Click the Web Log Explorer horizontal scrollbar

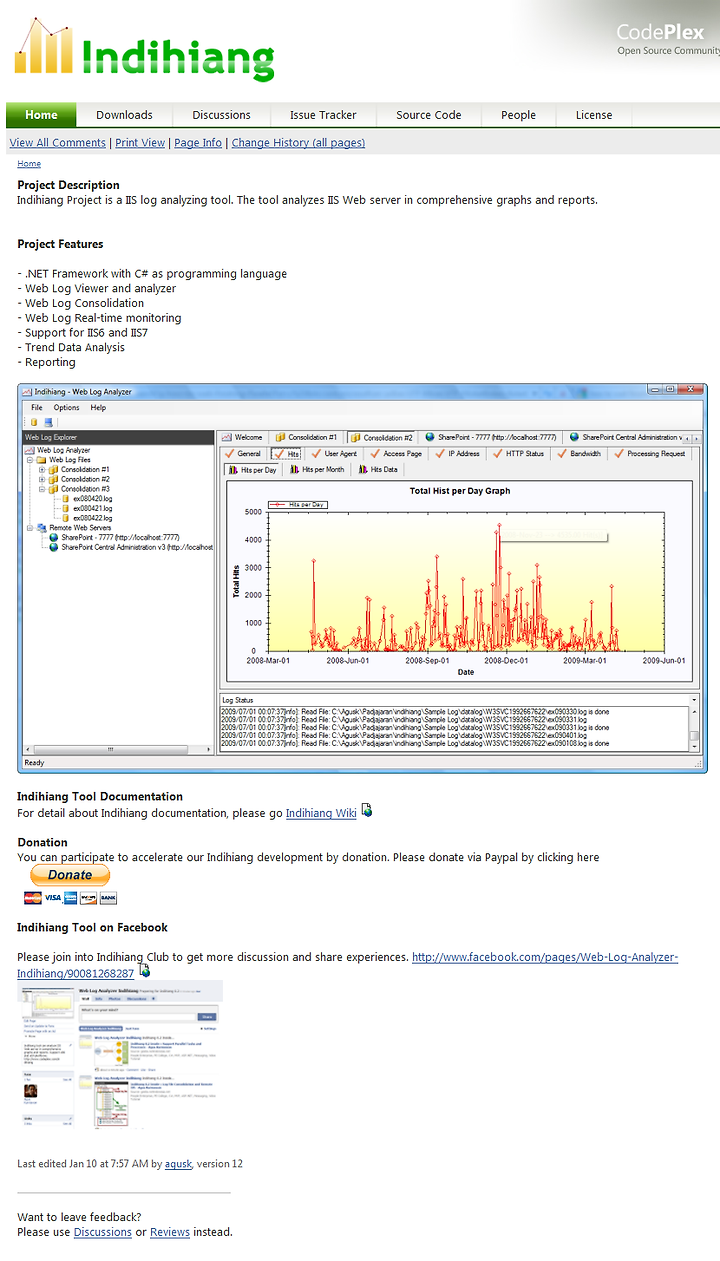coord(119,749)
